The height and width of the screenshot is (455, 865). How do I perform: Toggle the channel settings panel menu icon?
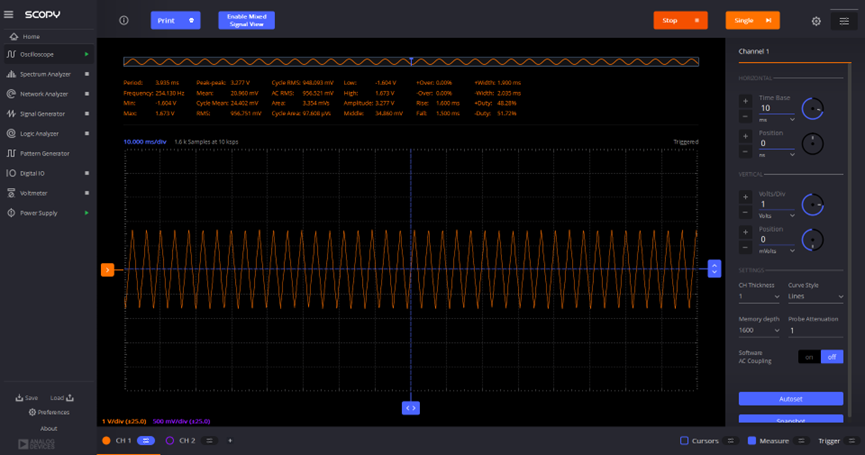844,21
